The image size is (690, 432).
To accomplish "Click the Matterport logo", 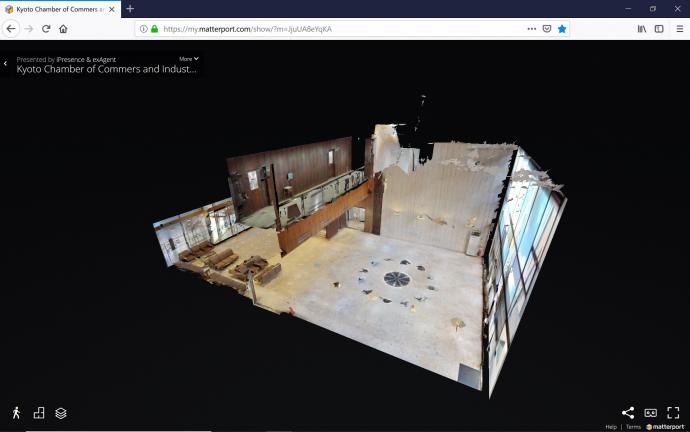I will click(665, 427).
